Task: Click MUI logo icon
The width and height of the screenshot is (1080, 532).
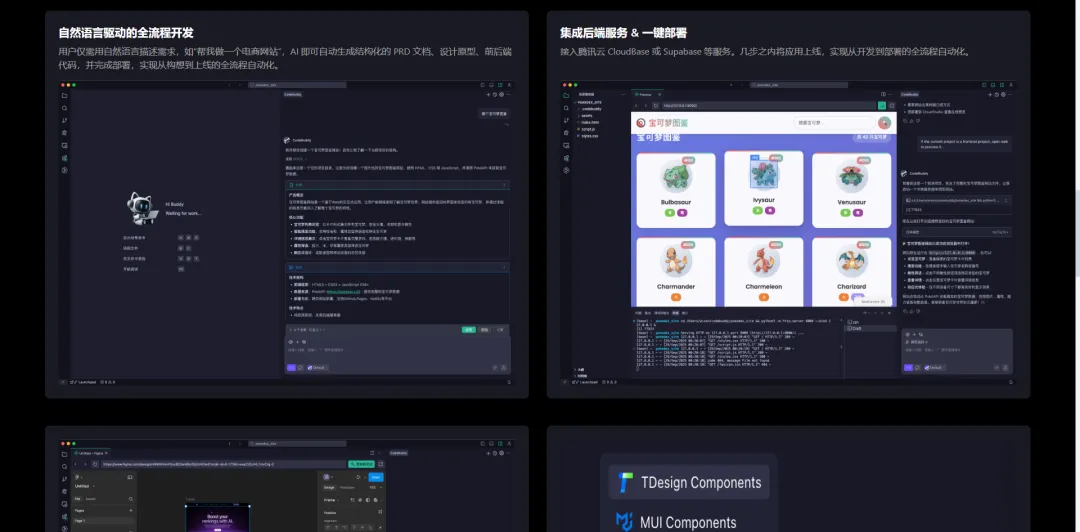Action: pyautogui.click(x=625, y=522)
